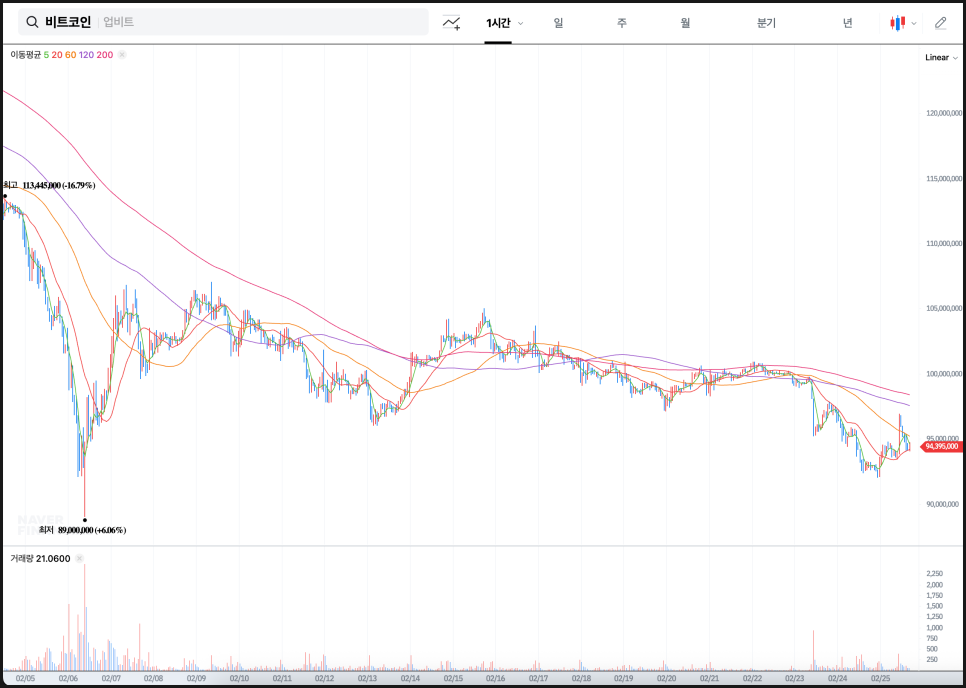This screenshot has width=966, height=688.
Task: Click the 최저 89,000,000 low marker
Action: click(x=88, y=529)
